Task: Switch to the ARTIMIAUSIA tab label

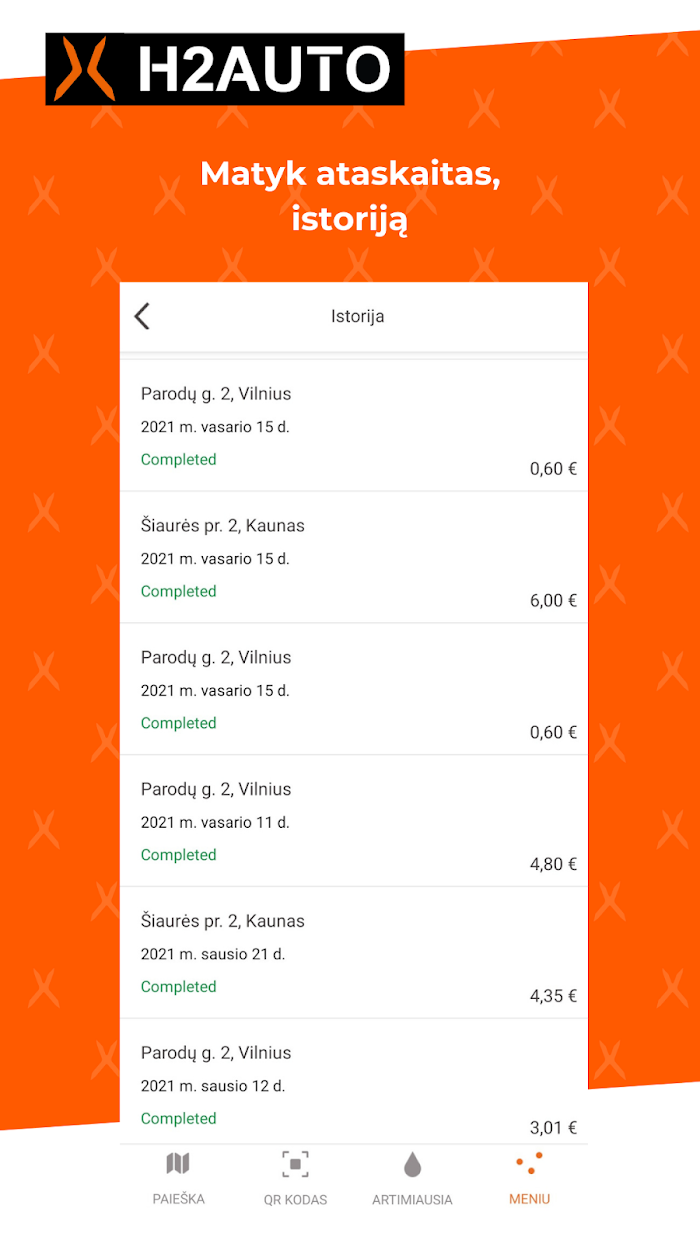Action: [x=412, y=1199]
